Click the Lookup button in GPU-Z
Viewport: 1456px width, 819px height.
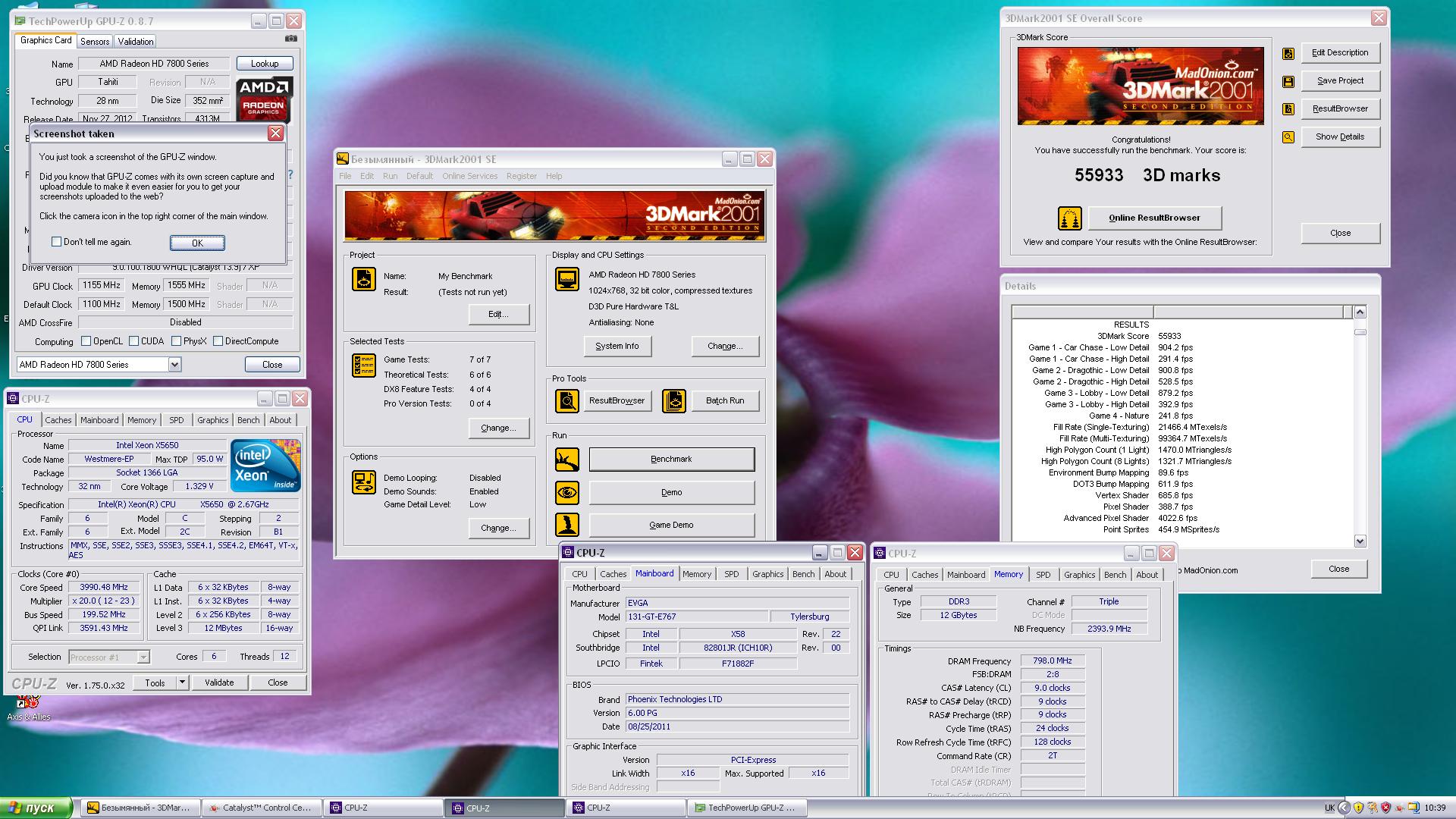tap(265, 64)
